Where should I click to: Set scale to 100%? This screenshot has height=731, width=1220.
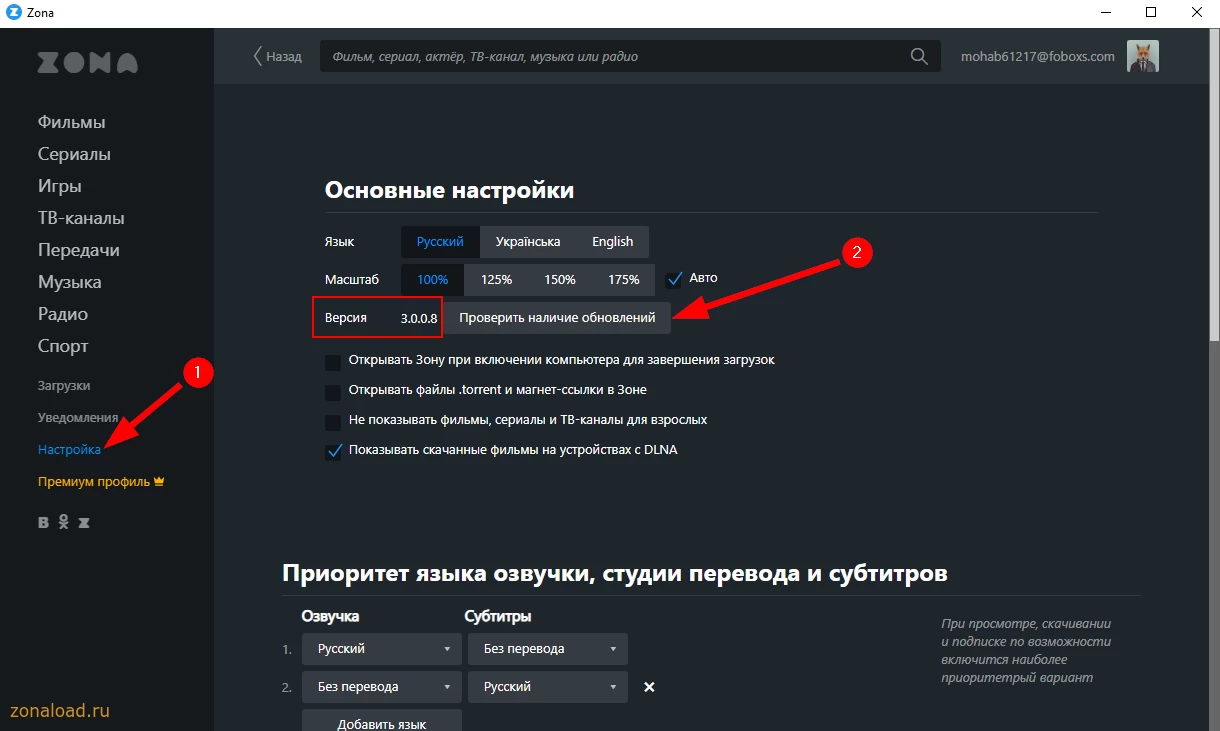[x=433, y=280]
